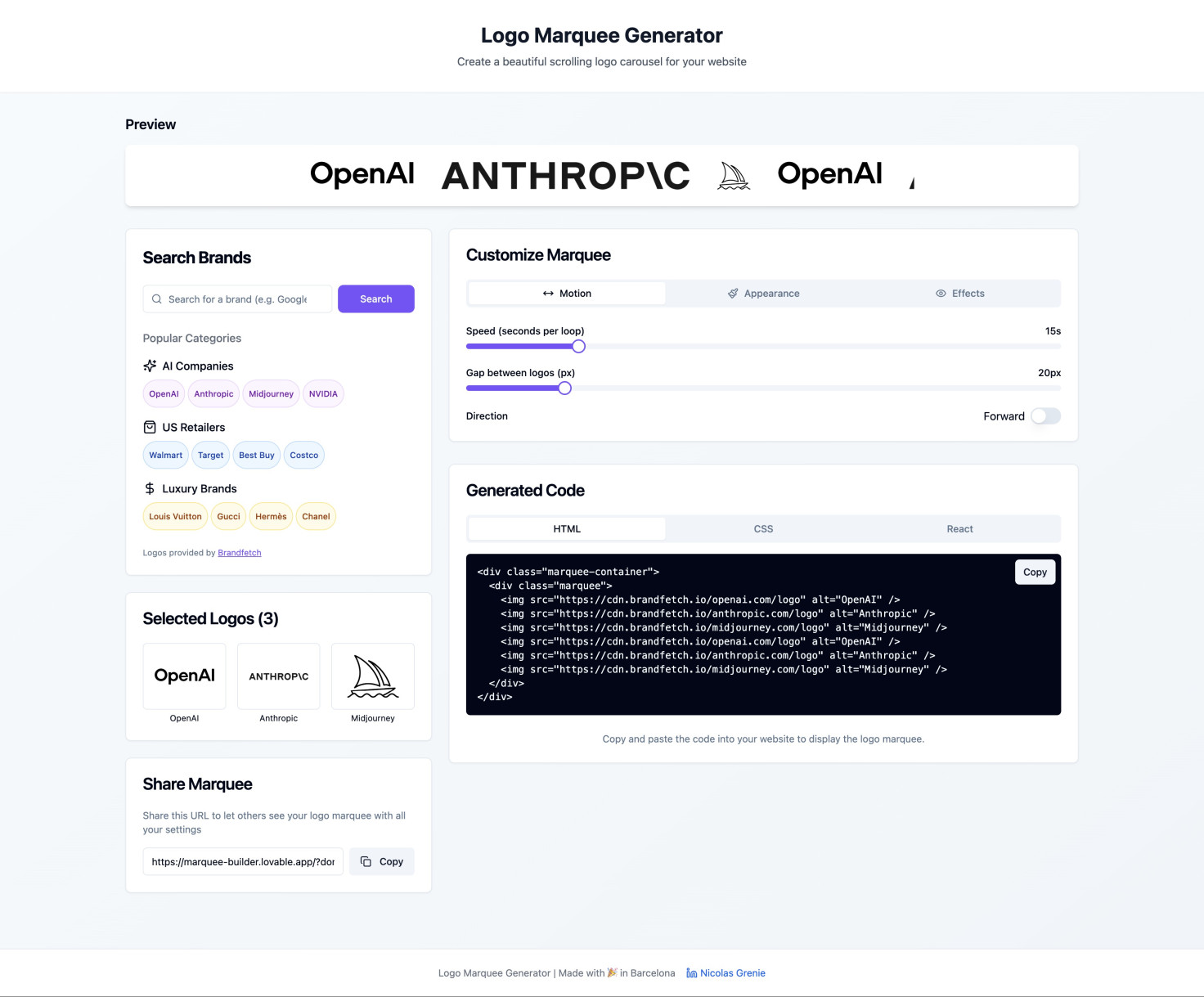Viewport: 1204px width, 997px height.
Task: Click the Speed slider handle
Action: (x=578, y=347)
